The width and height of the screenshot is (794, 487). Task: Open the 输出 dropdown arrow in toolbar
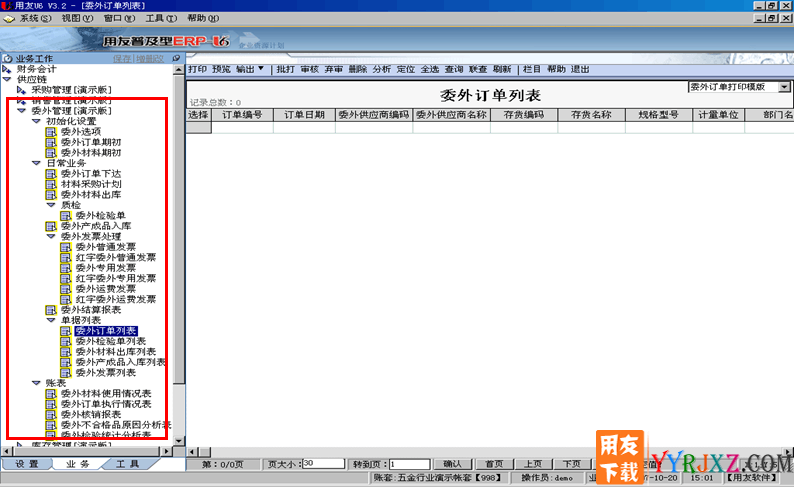click(x=261, y=68)
